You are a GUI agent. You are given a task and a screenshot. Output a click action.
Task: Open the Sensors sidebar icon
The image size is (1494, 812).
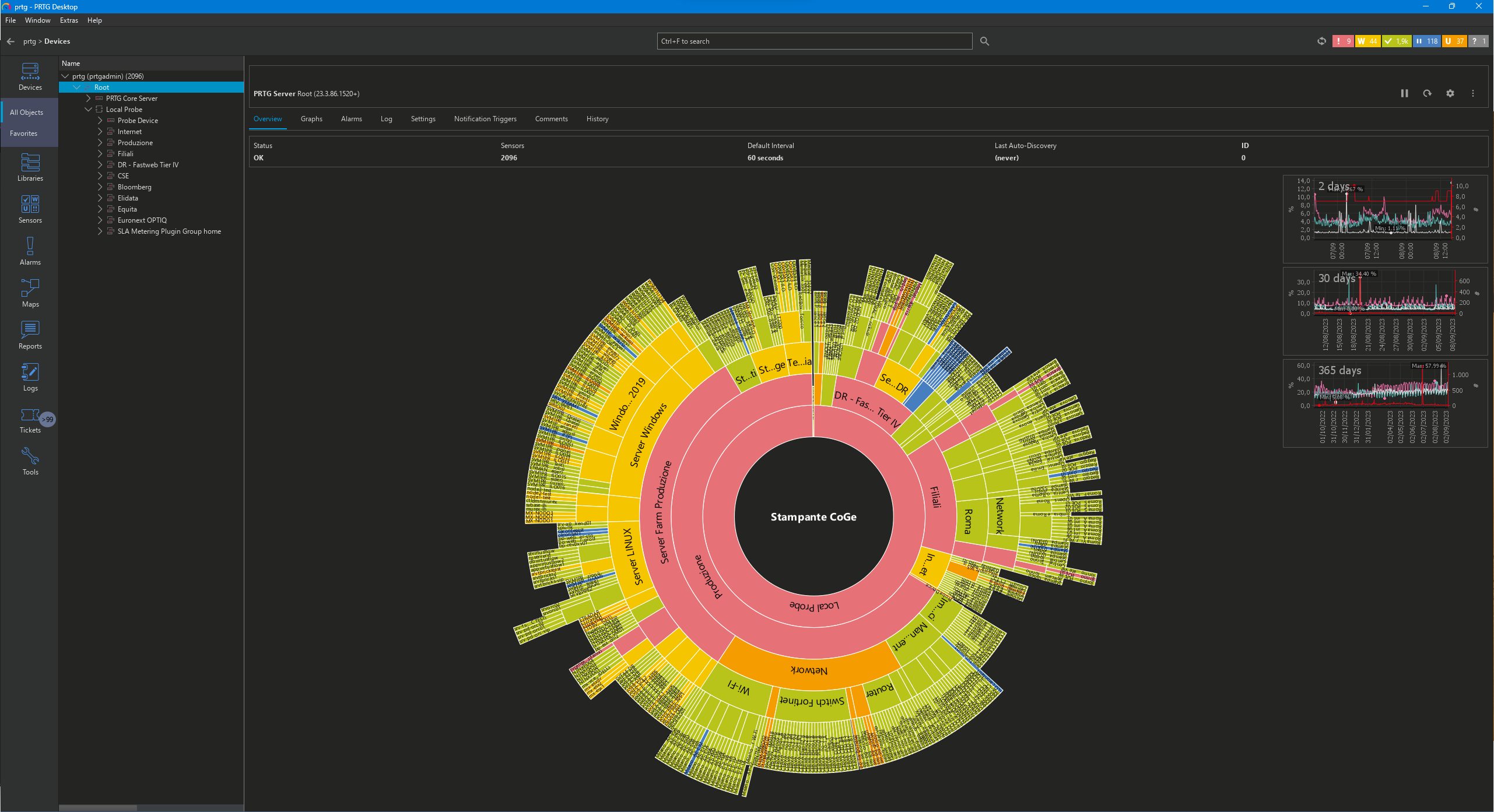coord(30,209)
